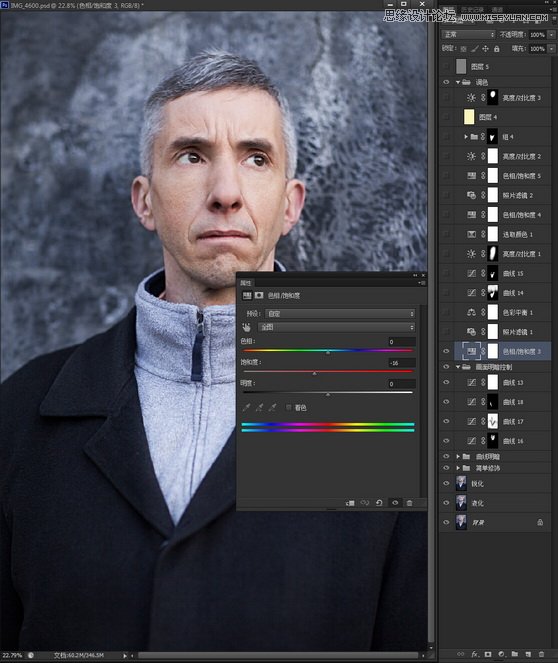
Task: Click the 曲线 15 curves adjustment icon
Action: (x=471, y=273)
